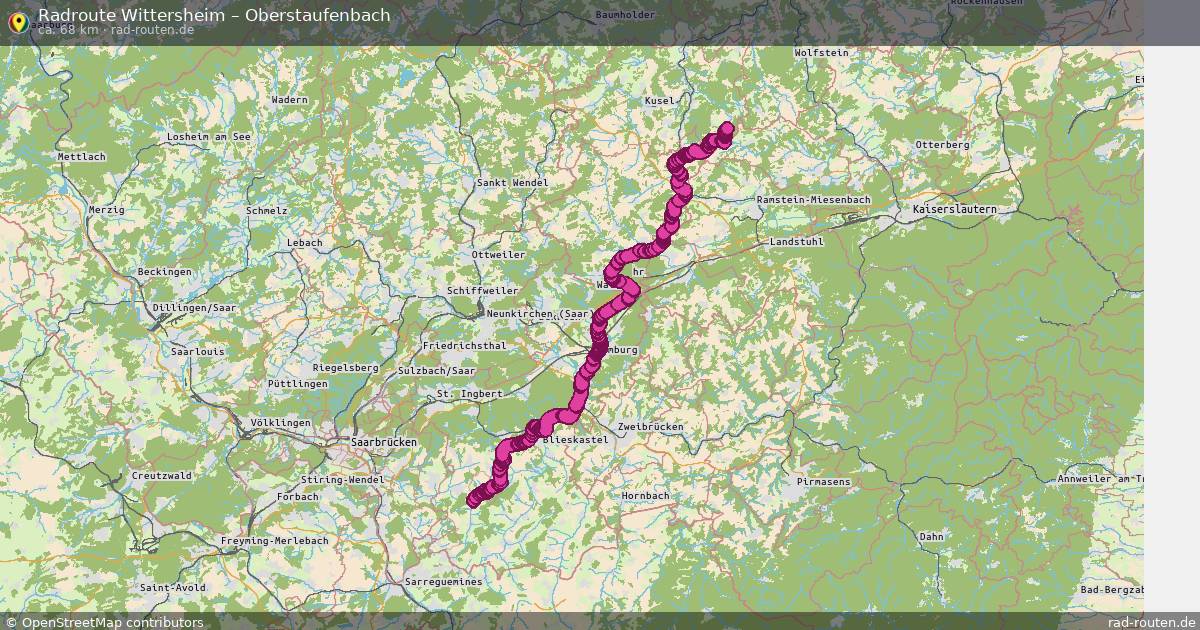Click the Pirmasens town label
1200x630 pixels.
(x=824, y=482)
